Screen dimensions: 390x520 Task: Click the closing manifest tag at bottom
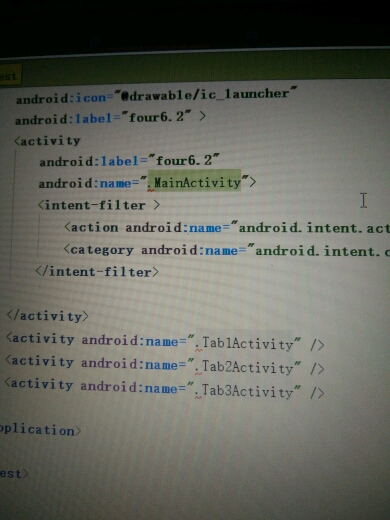point(14,473)
